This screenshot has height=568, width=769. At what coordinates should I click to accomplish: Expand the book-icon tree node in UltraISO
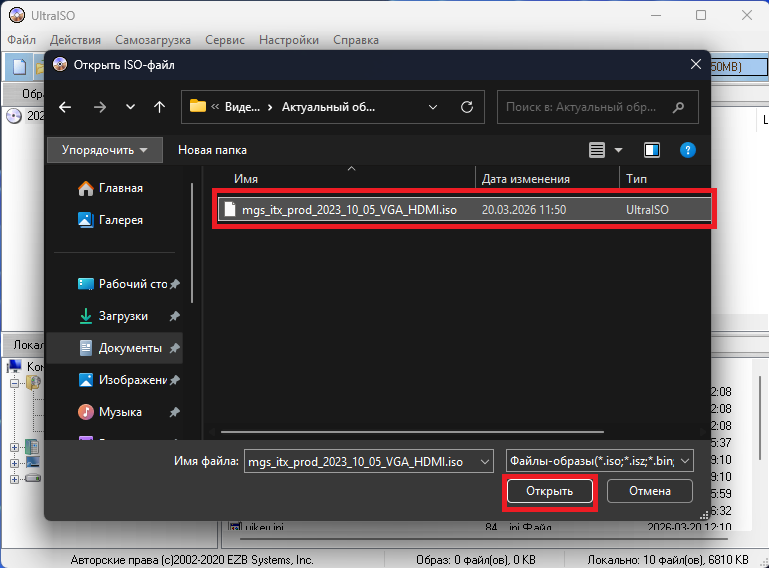[14, 447]
